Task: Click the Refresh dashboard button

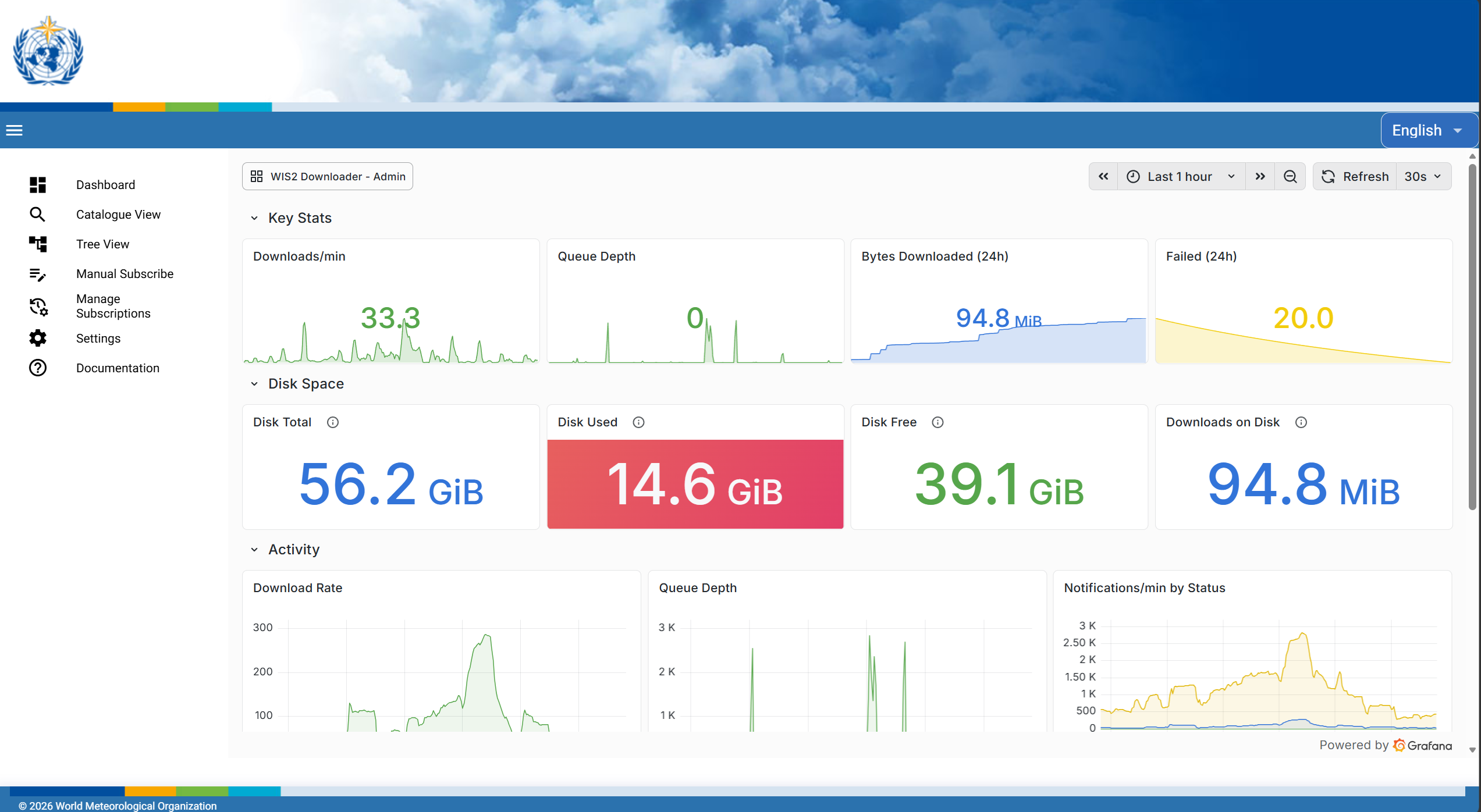Action: click(x=1355, y=177)
